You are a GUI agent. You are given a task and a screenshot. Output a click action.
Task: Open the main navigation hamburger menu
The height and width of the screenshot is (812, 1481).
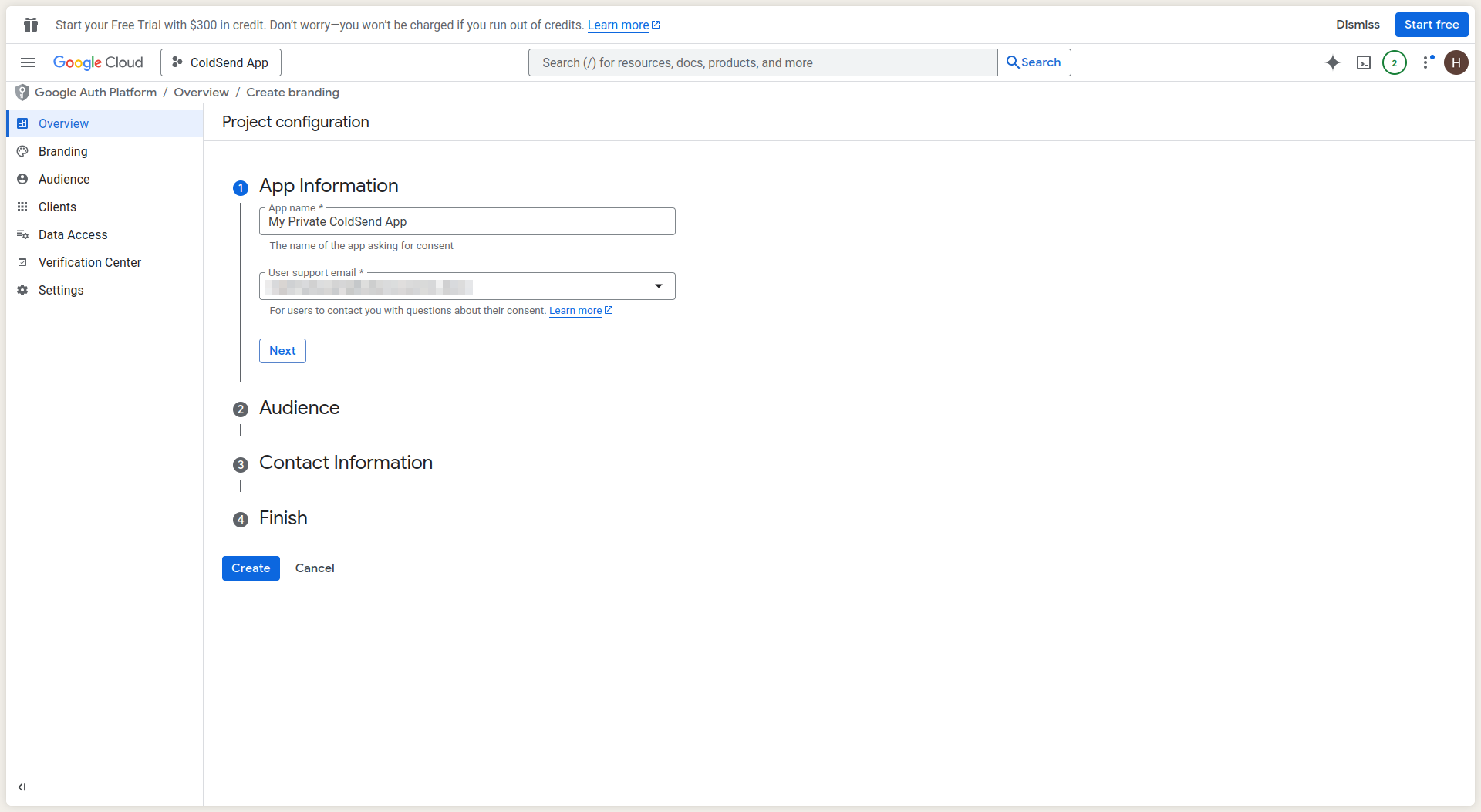28,62
